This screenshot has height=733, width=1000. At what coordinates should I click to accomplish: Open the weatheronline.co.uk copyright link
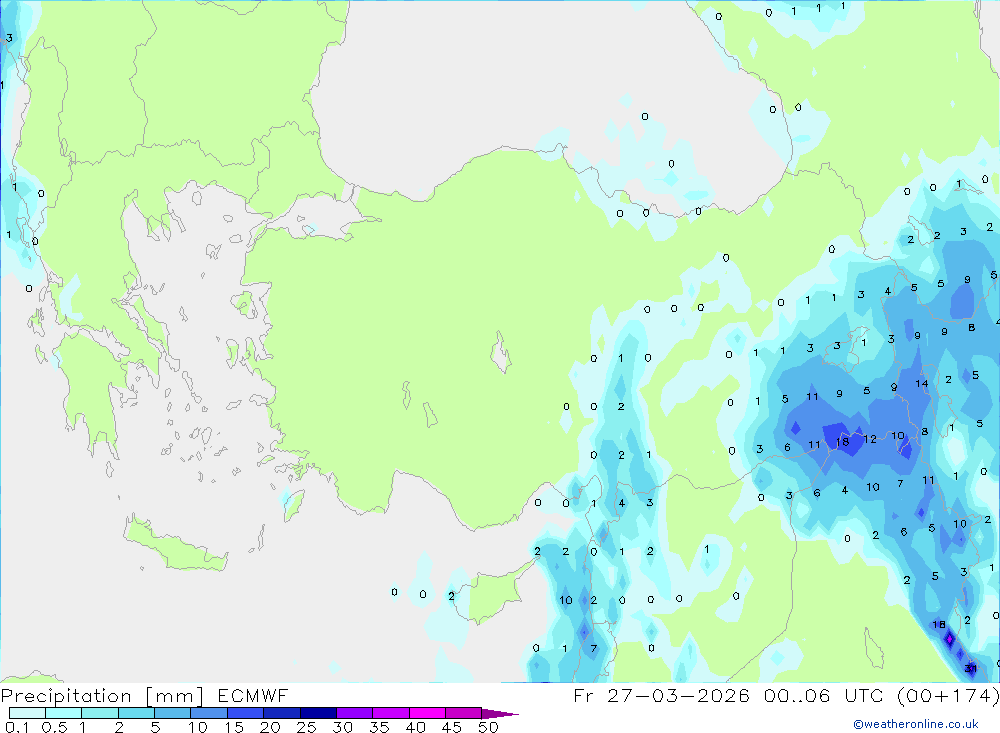[x=916, y=724]
